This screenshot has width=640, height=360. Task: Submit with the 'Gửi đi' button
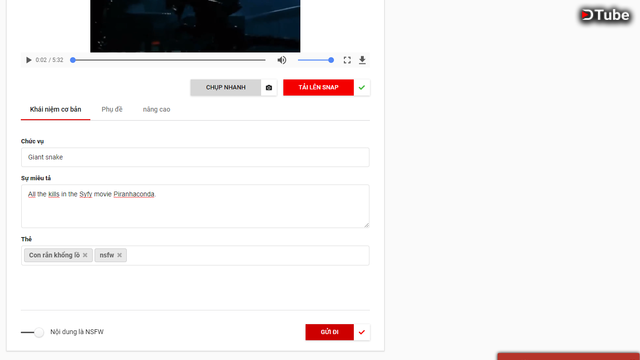[329, 332]
